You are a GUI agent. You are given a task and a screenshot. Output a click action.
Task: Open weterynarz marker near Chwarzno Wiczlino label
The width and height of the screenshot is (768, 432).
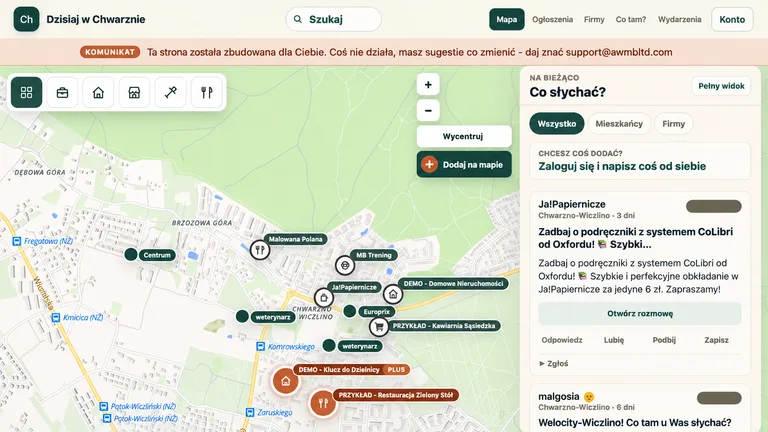242,316
